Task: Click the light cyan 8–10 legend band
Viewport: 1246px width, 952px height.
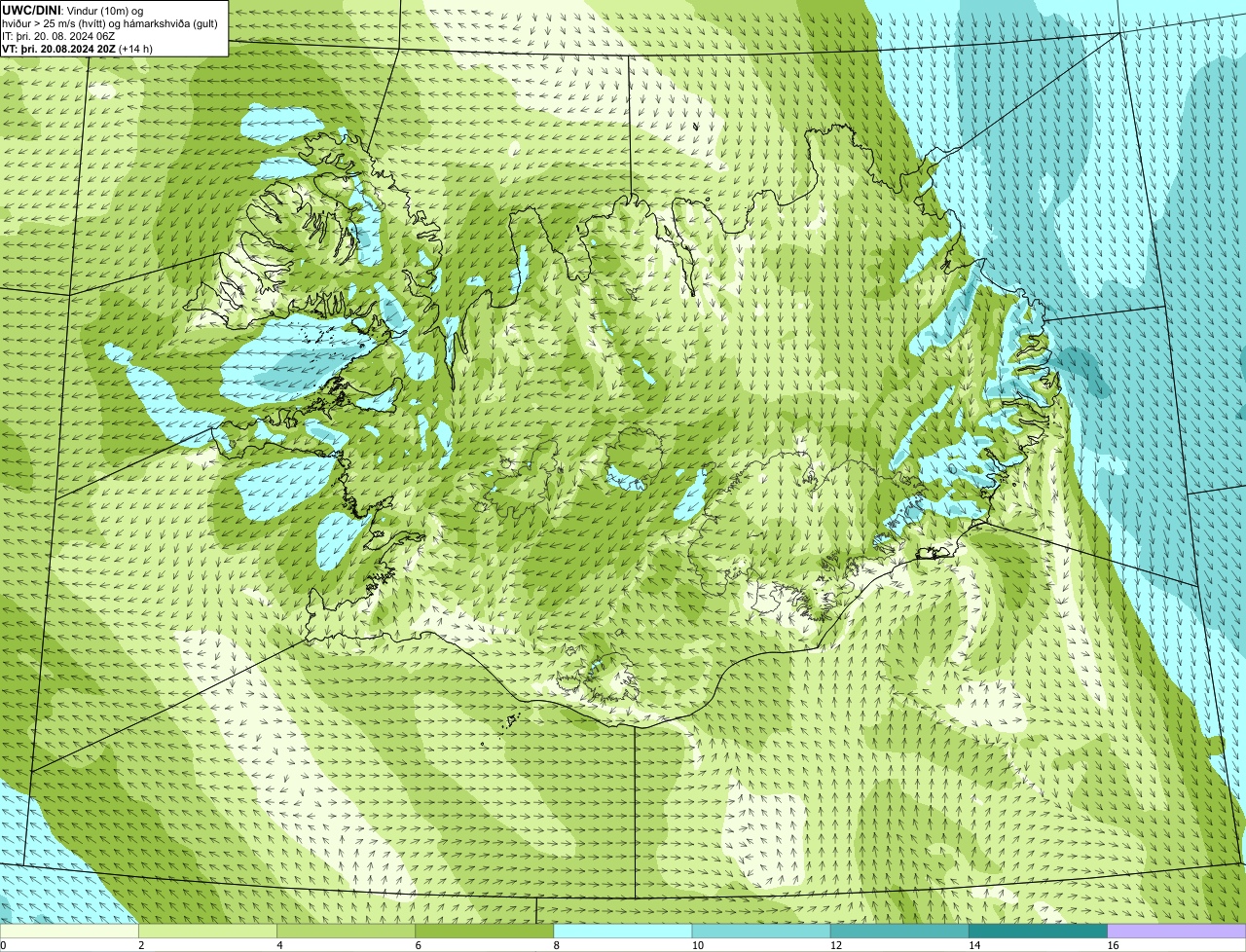Action: 623,931
